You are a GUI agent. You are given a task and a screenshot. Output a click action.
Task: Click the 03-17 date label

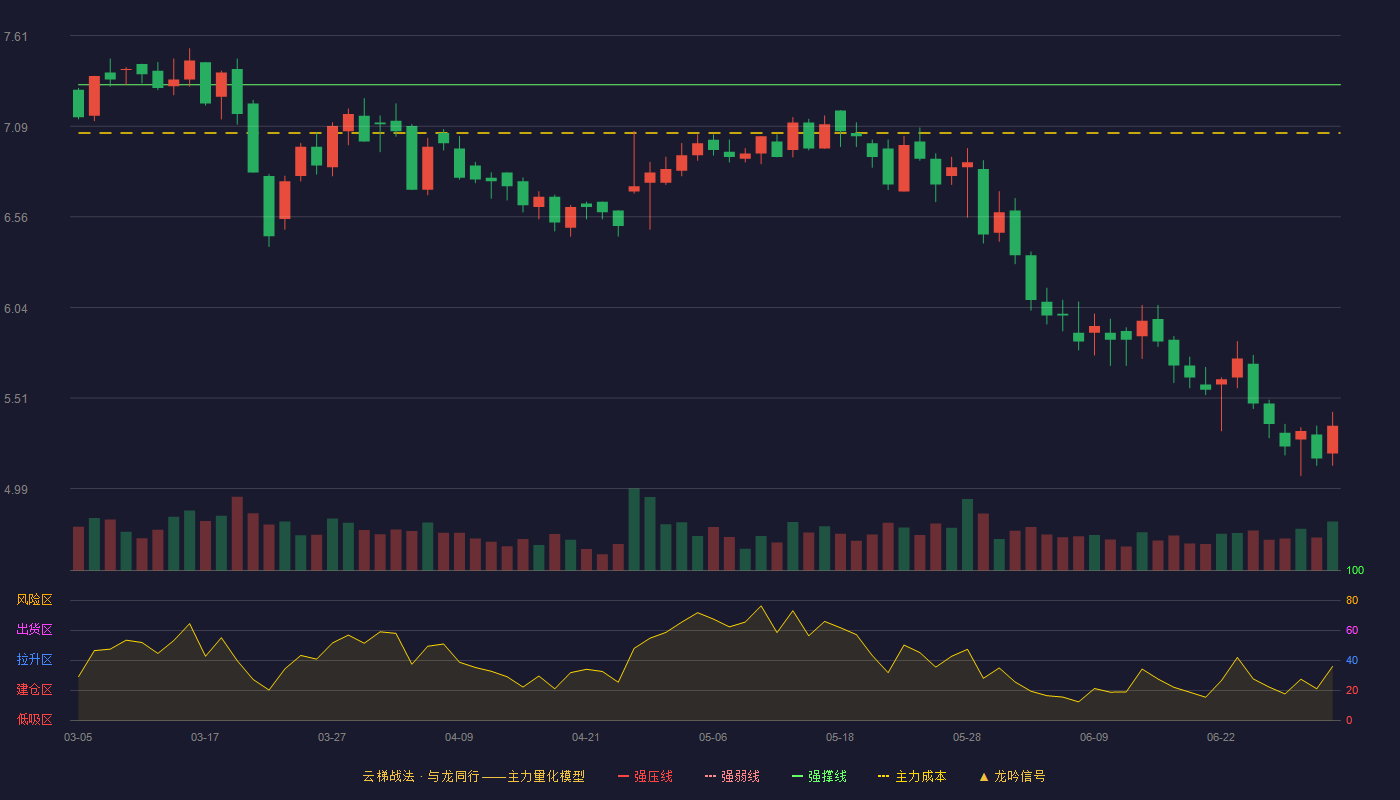point(205,737)
